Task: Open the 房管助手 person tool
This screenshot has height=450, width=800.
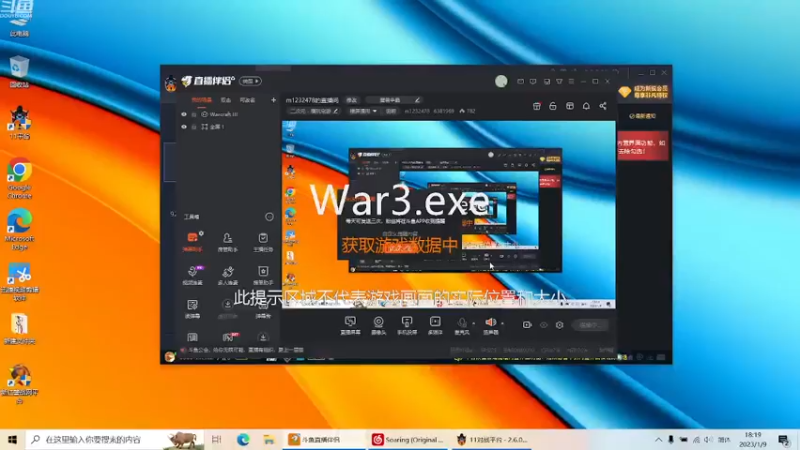Action: tap(228, 242)
